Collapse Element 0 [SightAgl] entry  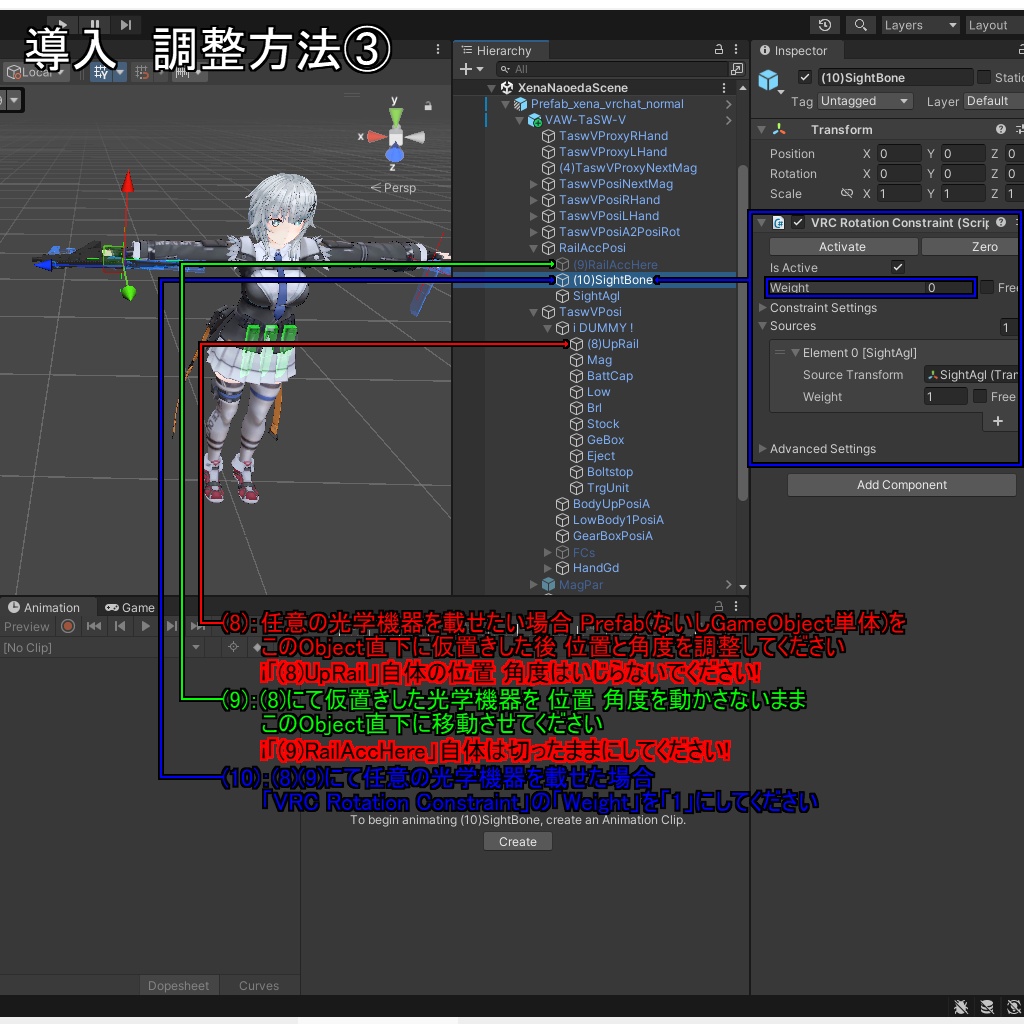tap(795, 353)
